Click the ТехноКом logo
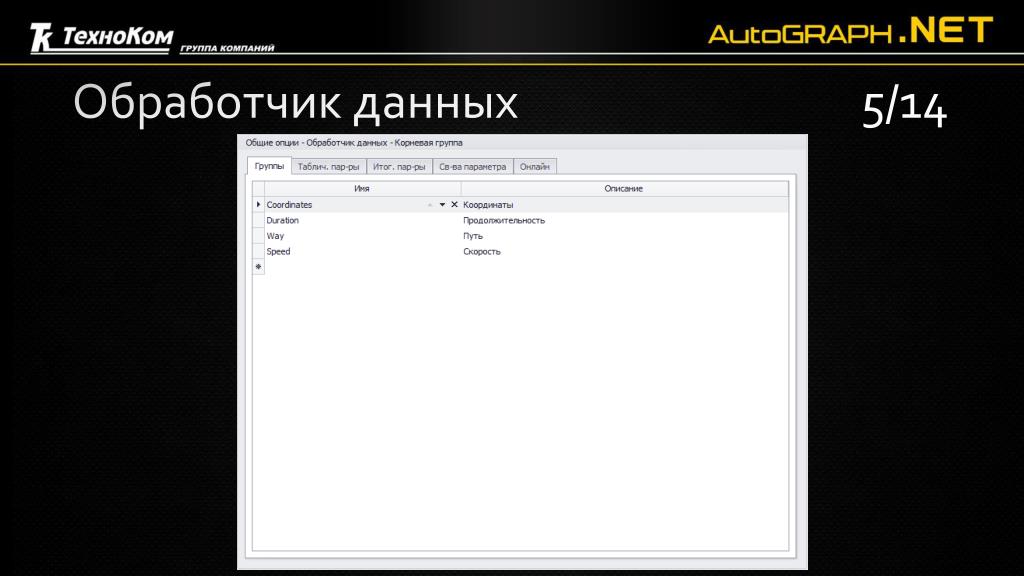 (152, 38)
